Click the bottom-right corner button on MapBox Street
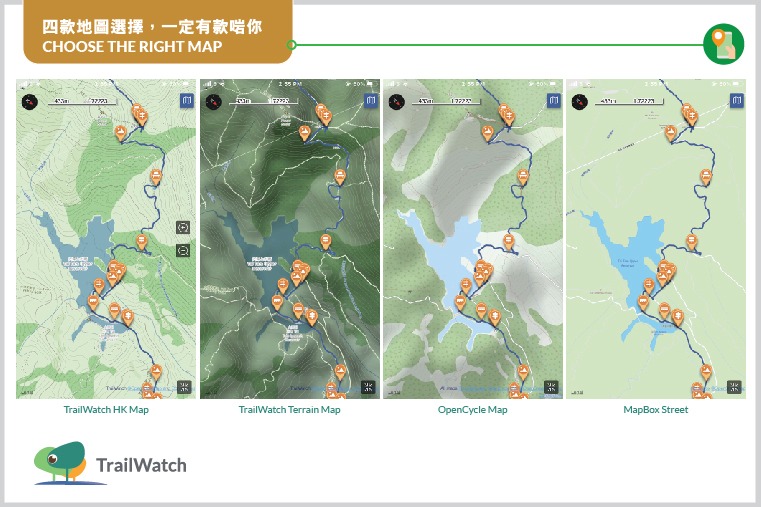Screen dimensions: 761x507 734,386
